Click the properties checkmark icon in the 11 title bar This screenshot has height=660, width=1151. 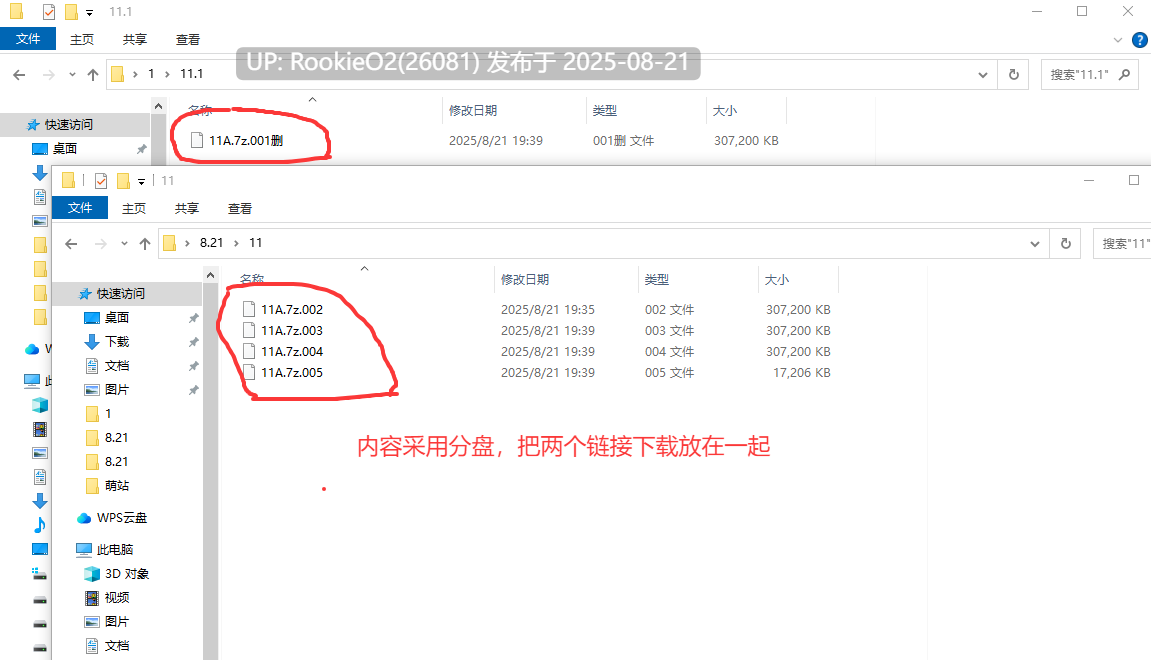(101, 181)
